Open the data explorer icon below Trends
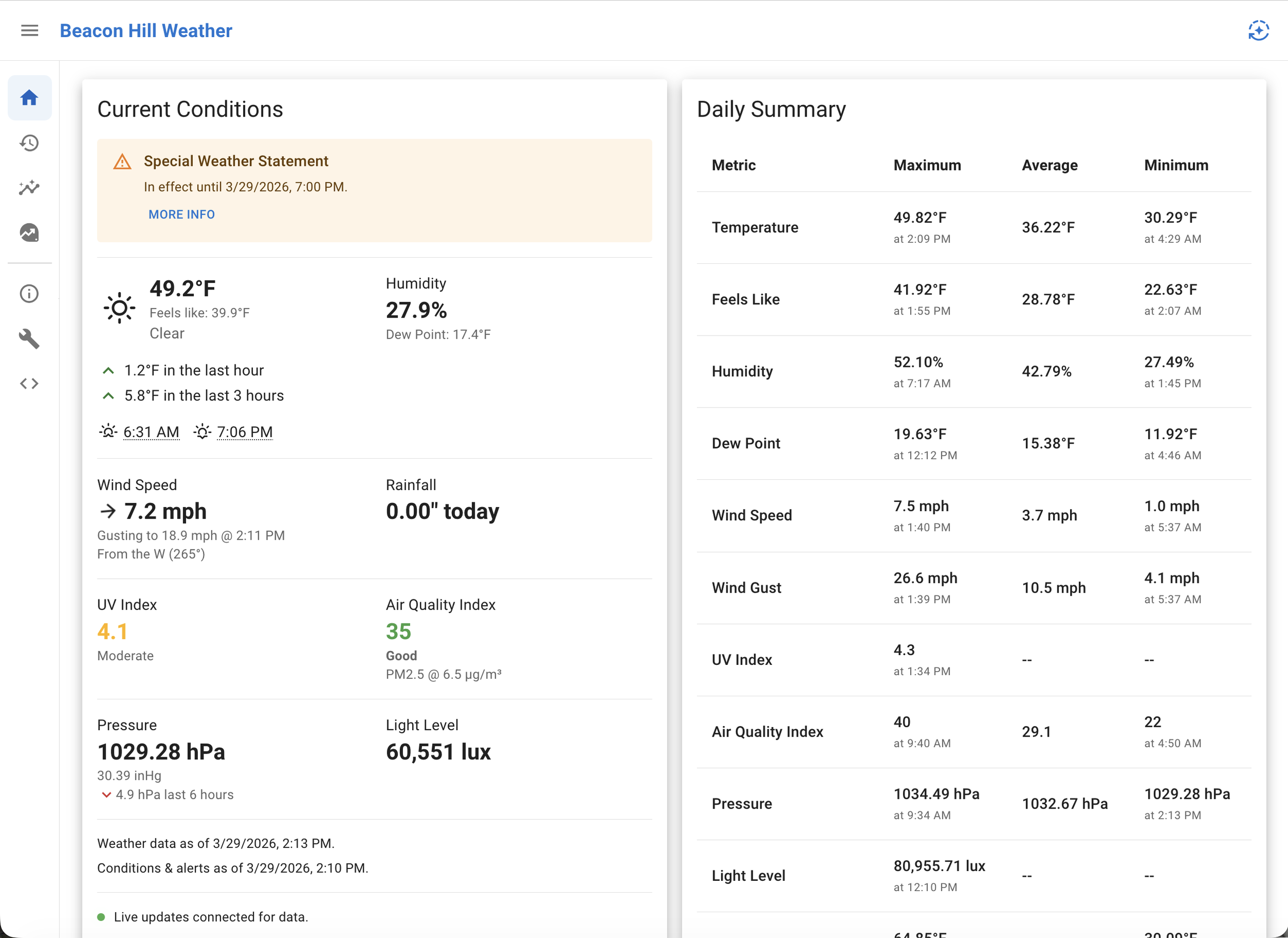The height and width of the screenshot is (938, 1288). (29, 232)
